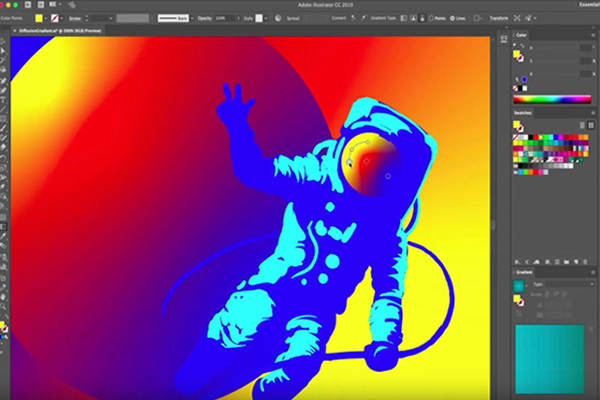Select the Swatches panel tab
Viewport: 600px width, 400px height.
pyautogui.click(x=523, y=113)
